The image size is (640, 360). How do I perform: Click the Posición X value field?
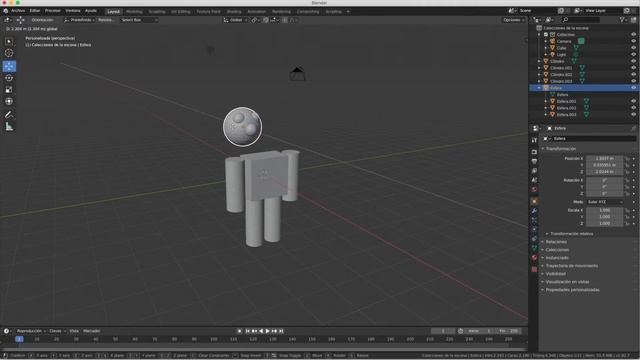pyautogui.click(x=604, y=158)
